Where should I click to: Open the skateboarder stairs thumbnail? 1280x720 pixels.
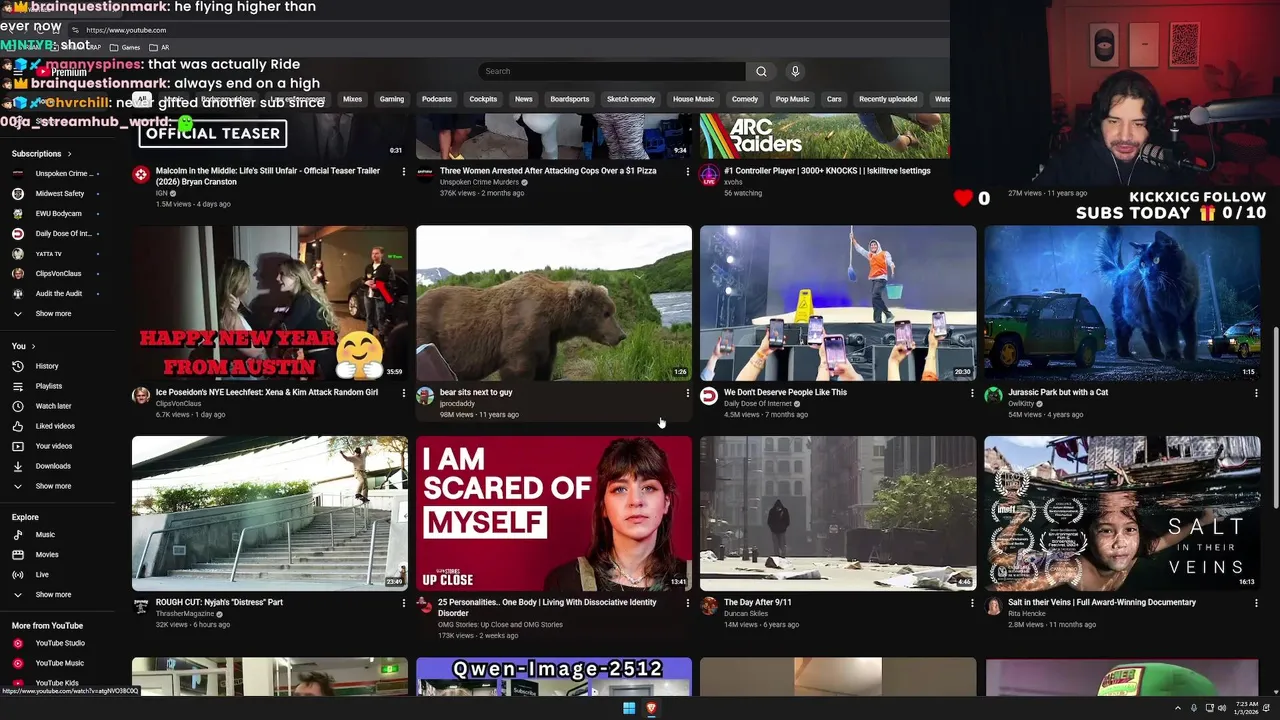[270, 513]
